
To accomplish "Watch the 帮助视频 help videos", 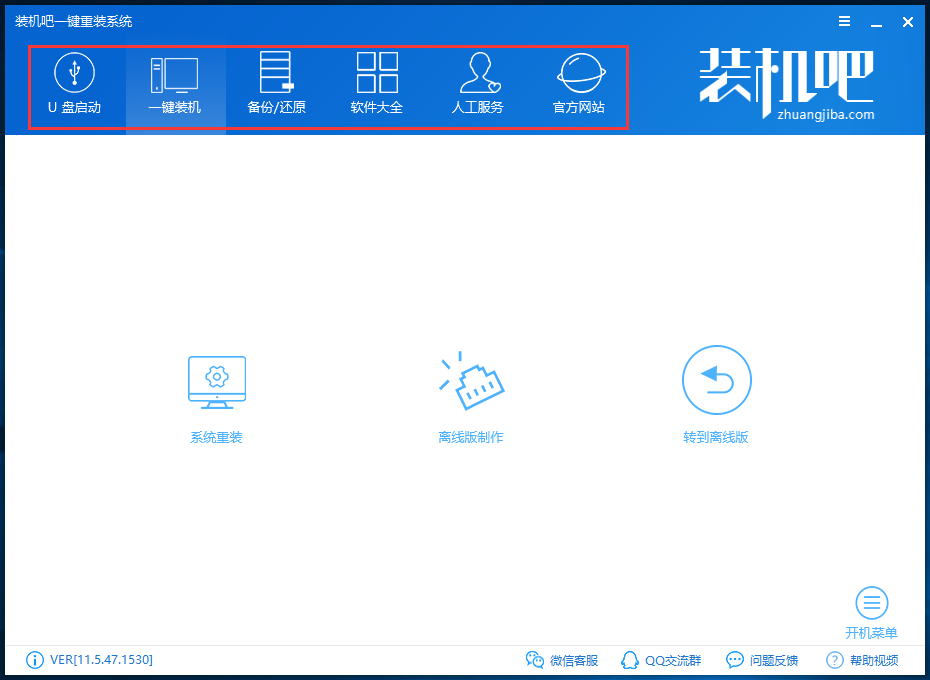I will [862, 660].
